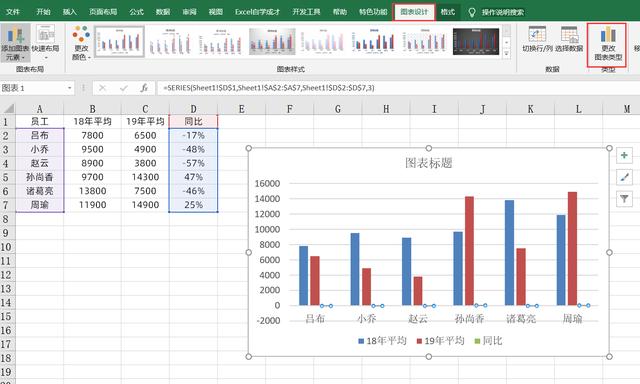Click the Tell Me search box
The height and width of the screenshot is (384, 640).
(502, 12)
